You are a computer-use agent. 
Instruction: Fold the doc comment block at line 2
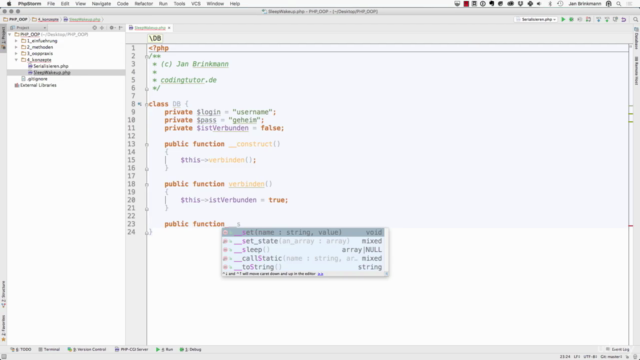coord(147,56)
